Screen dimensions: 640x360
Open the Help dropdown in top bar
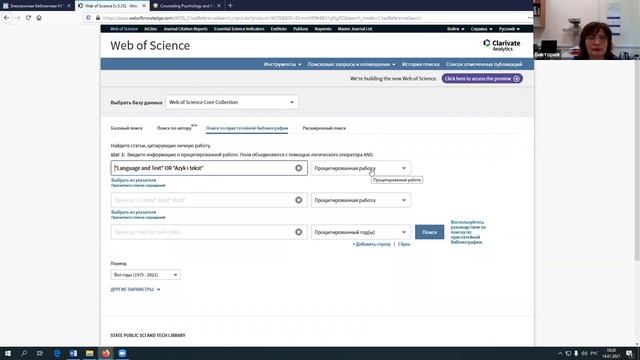481,29
